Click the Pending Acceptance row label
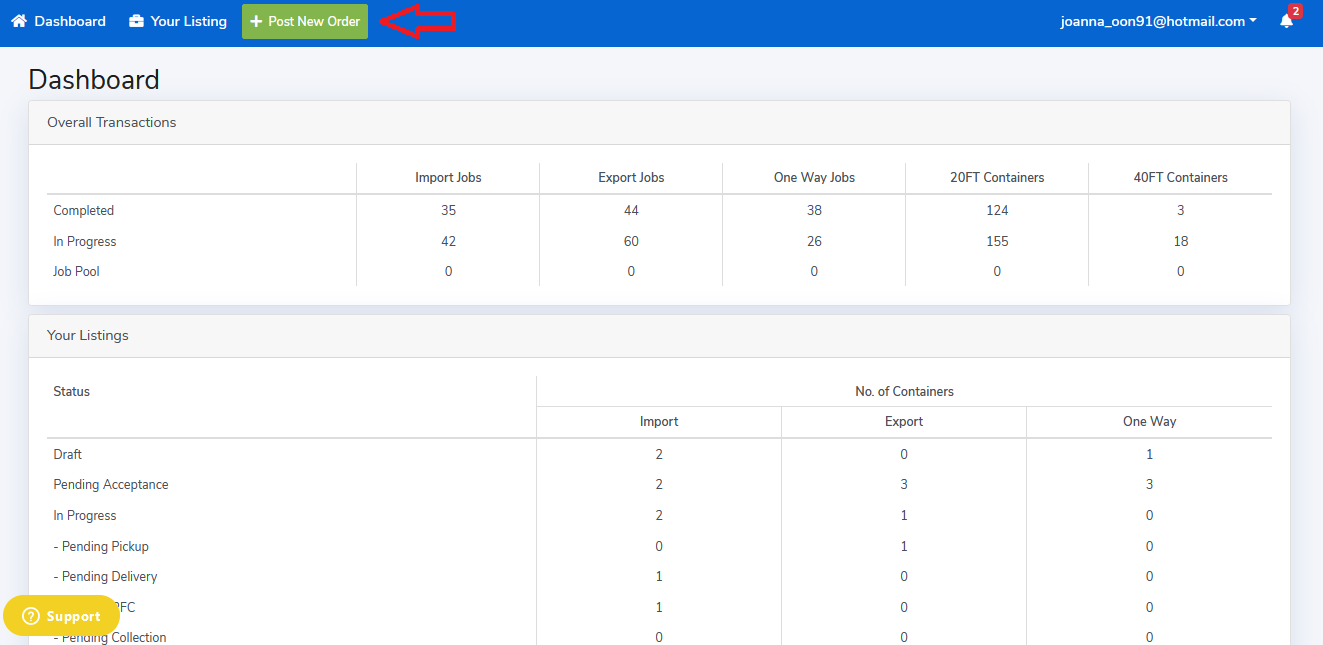This screenshot has height=645, width=1323. click(111, 484)
